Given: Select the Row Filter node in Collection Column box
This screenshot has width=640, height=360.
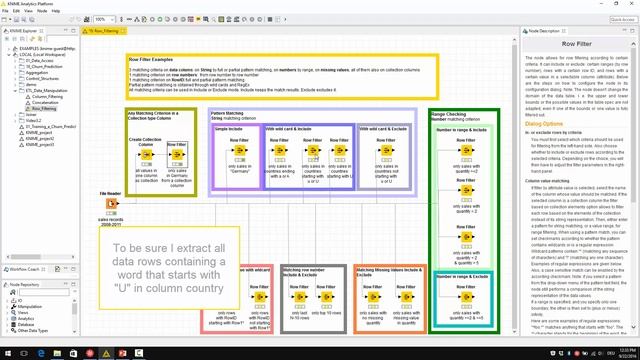Looking at the screenshot, I should (177, 155).
